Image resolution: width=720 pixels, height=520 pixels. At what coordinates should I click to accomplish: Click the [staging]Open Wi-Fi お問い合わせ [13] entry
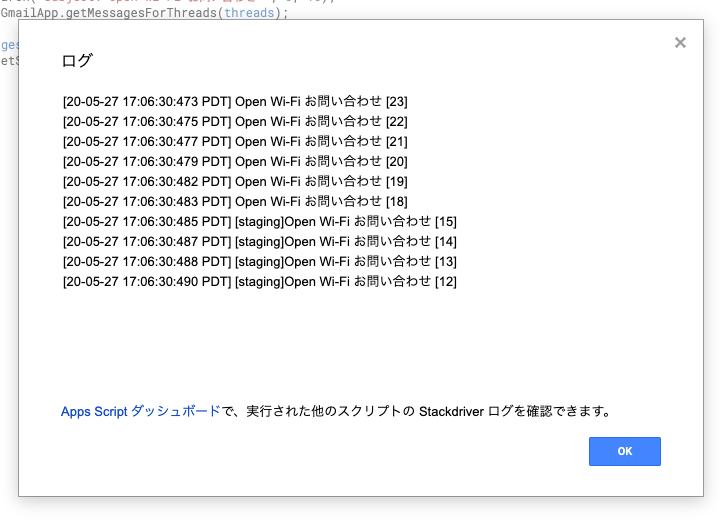pos(259,262)
